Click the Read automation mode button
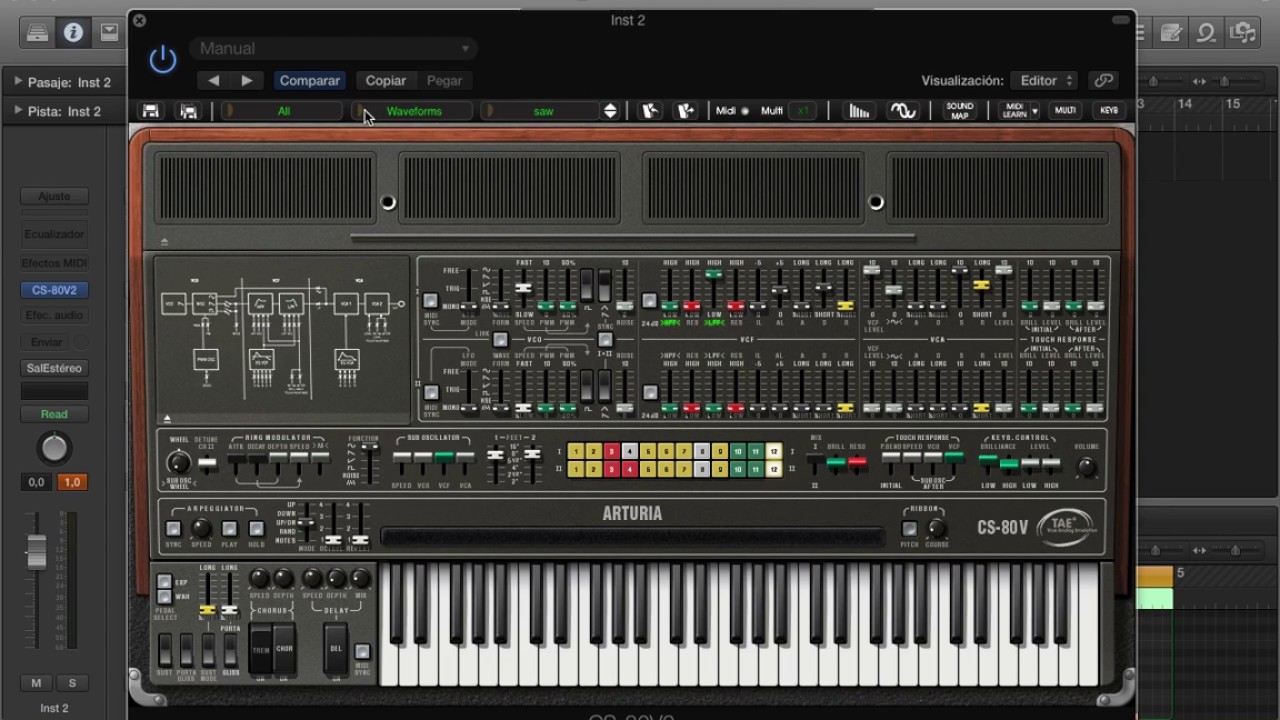 [54, 414]
